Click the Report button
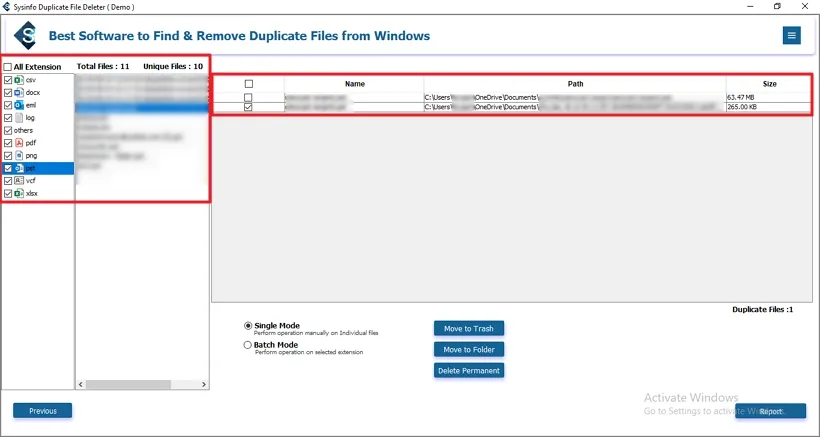 [770, 411]
